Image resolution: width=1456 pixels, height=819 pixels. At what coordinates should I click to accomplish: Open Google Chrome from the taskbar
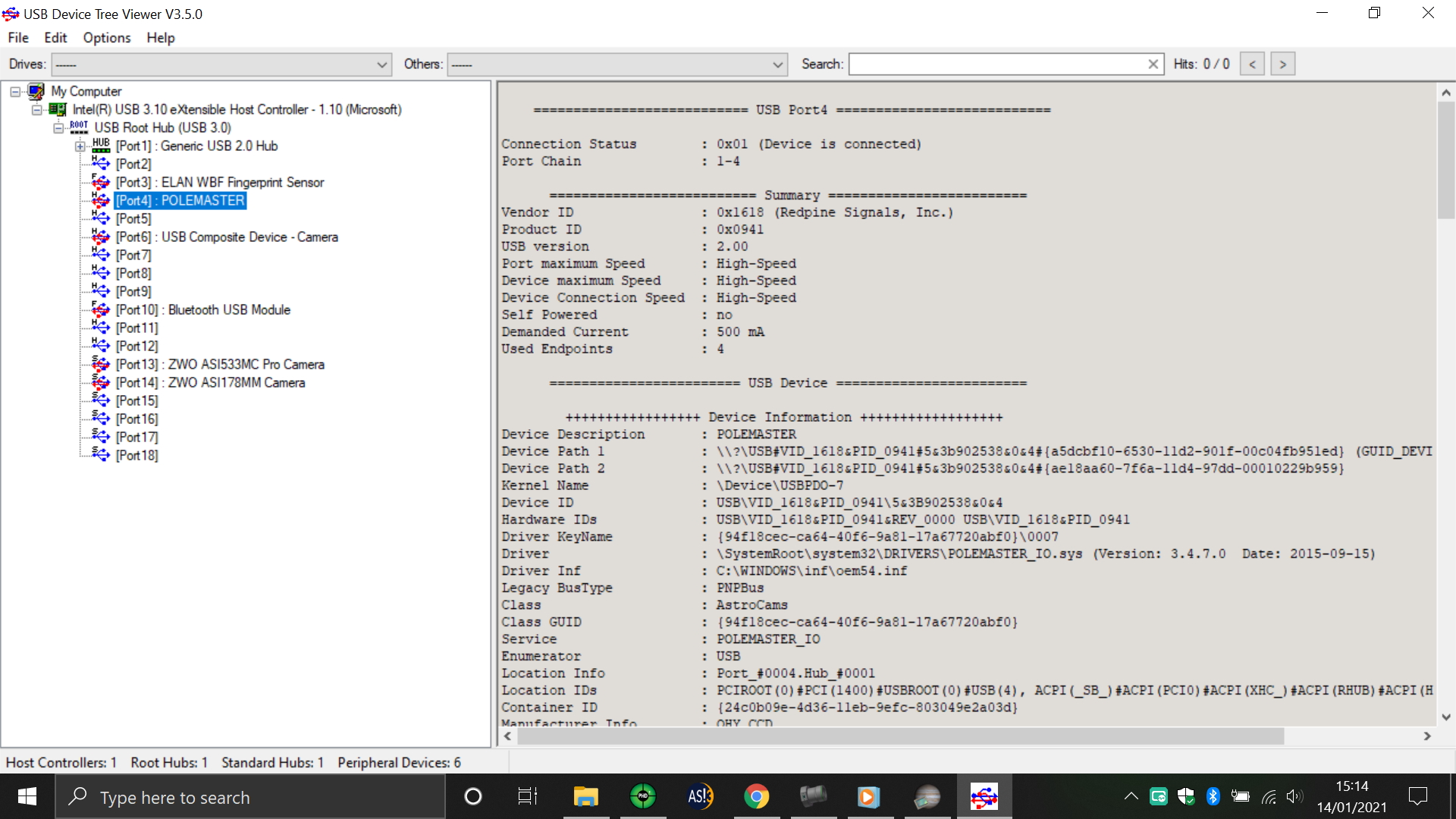click(757, 796)
